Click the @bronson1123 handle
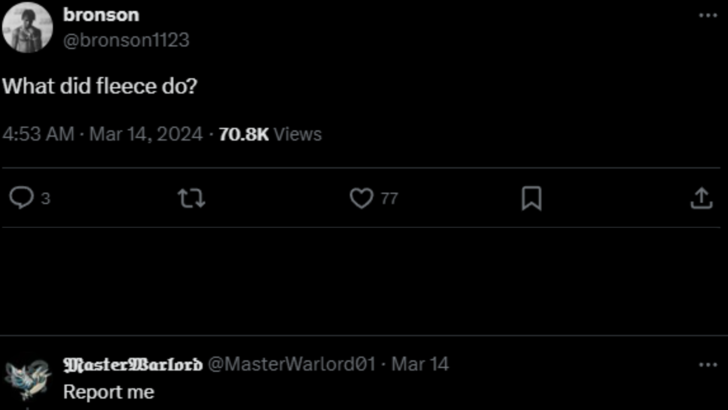 [x=125, y=40]
